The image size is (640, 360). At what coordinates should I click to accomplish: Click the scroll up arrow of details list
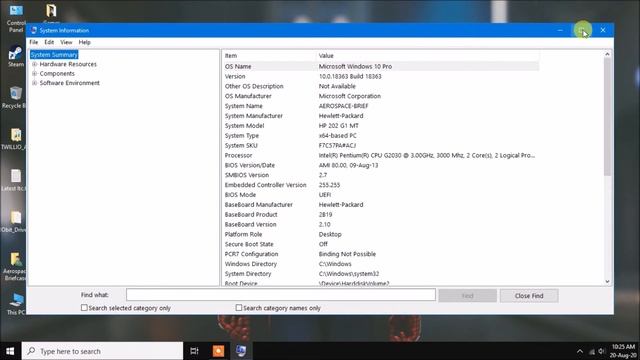pos(607,54)
